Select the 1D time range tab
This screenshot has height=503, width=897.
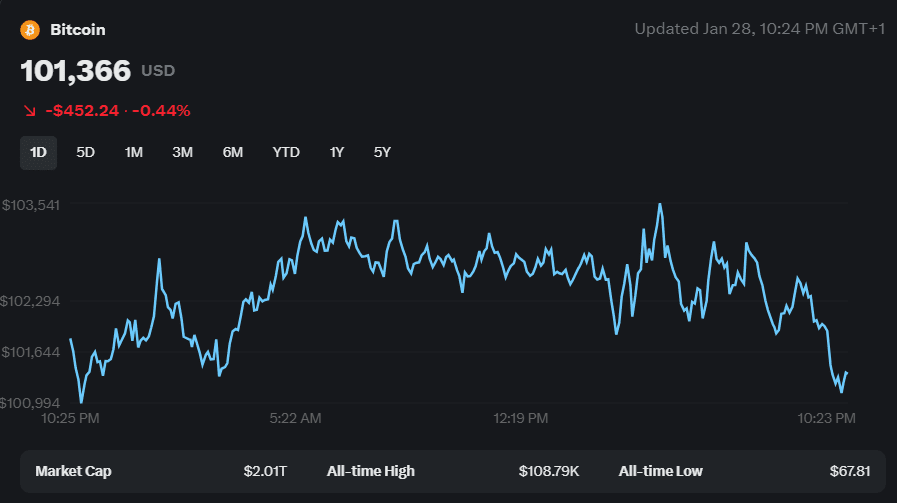pyautogui.click(x=38, y=153)
